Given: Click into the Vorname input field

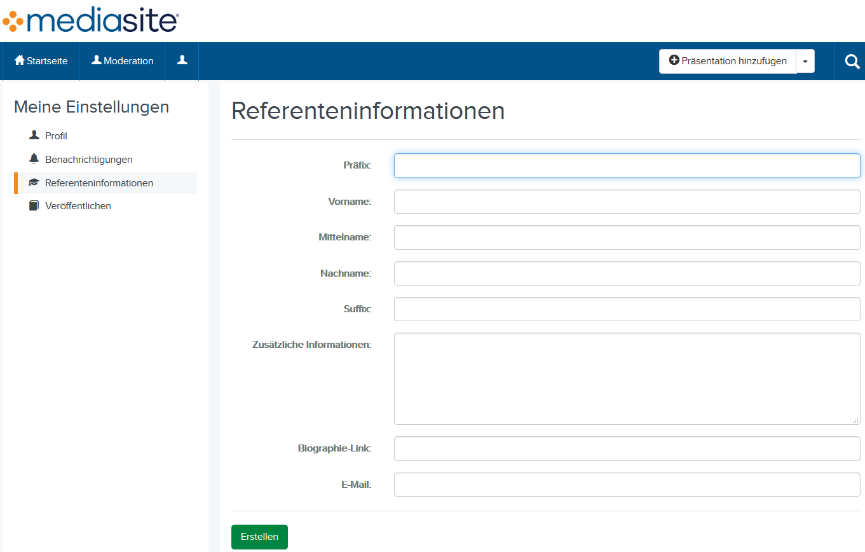Looking at the screenshot, I should (x=627, y=202).
